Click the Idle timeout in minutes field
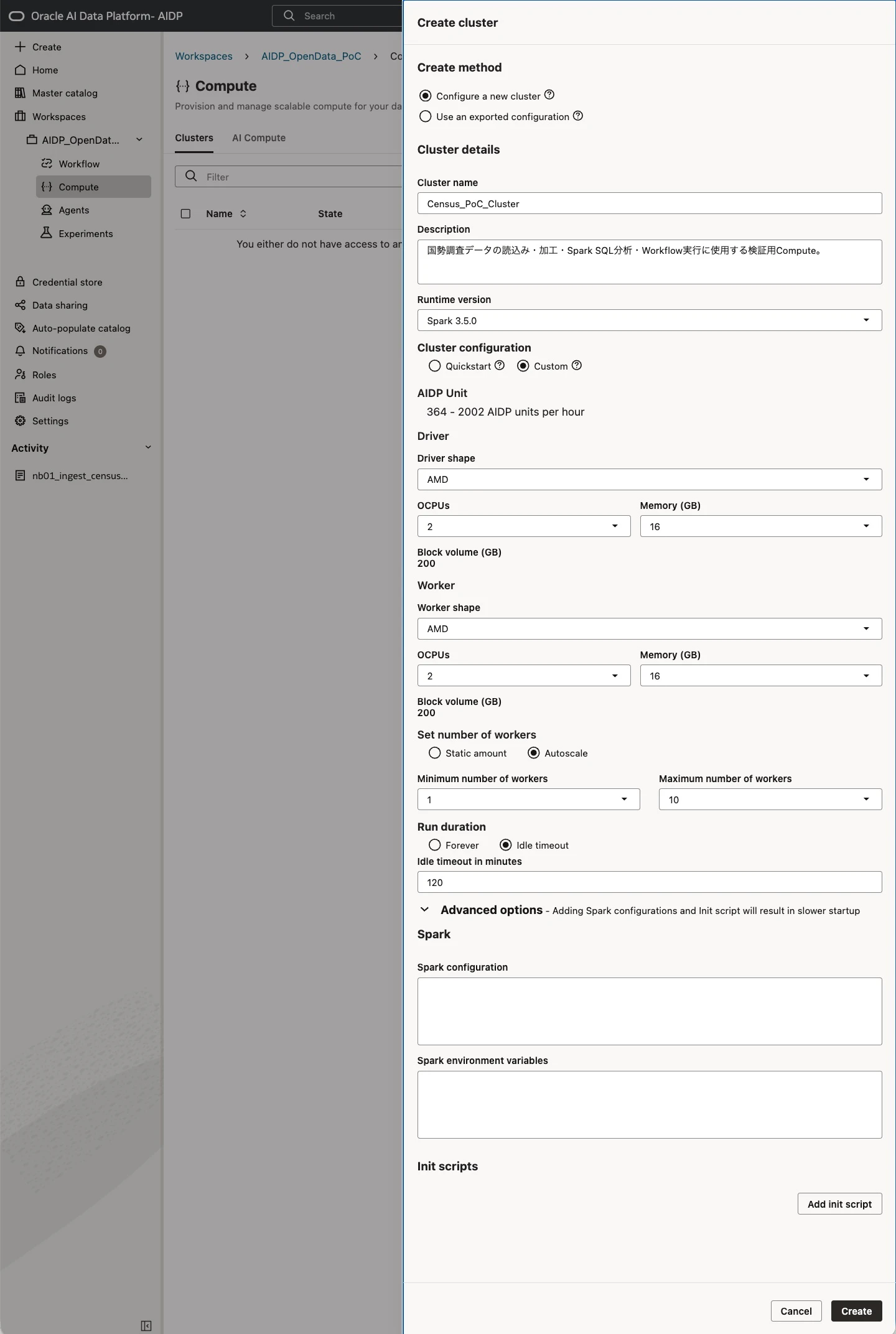The height and width of the screenshot is (1334, 896). pyautogui.click(x=650, y=882)
